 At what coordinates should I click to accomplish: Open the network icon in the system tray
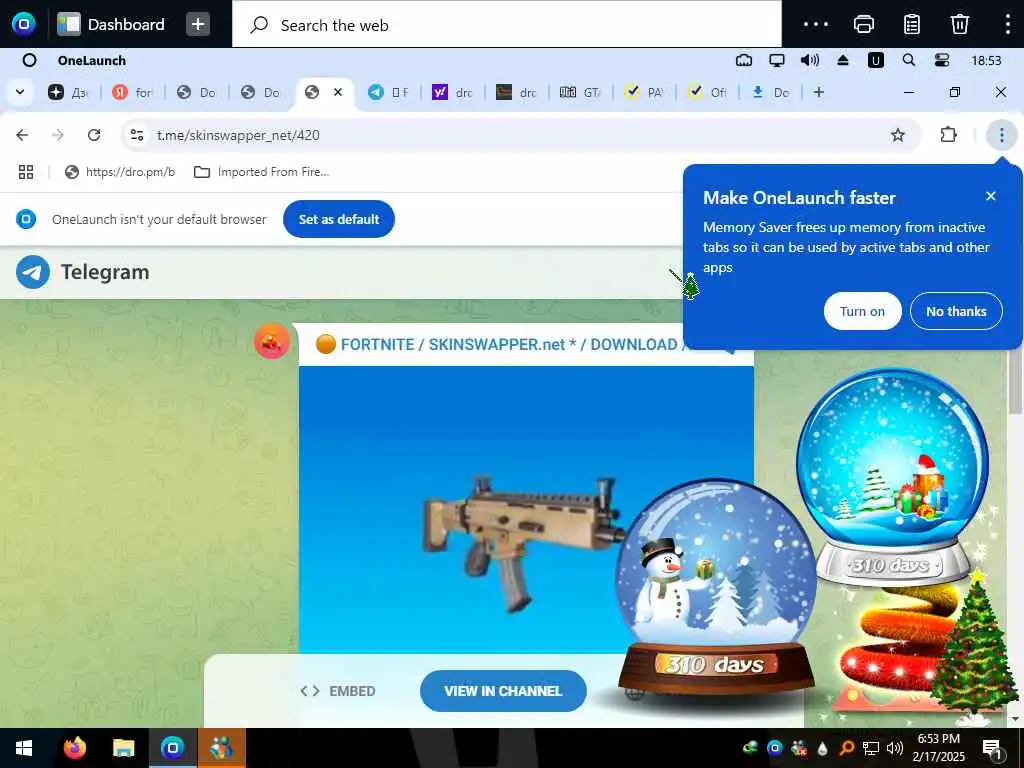[871, 748]
